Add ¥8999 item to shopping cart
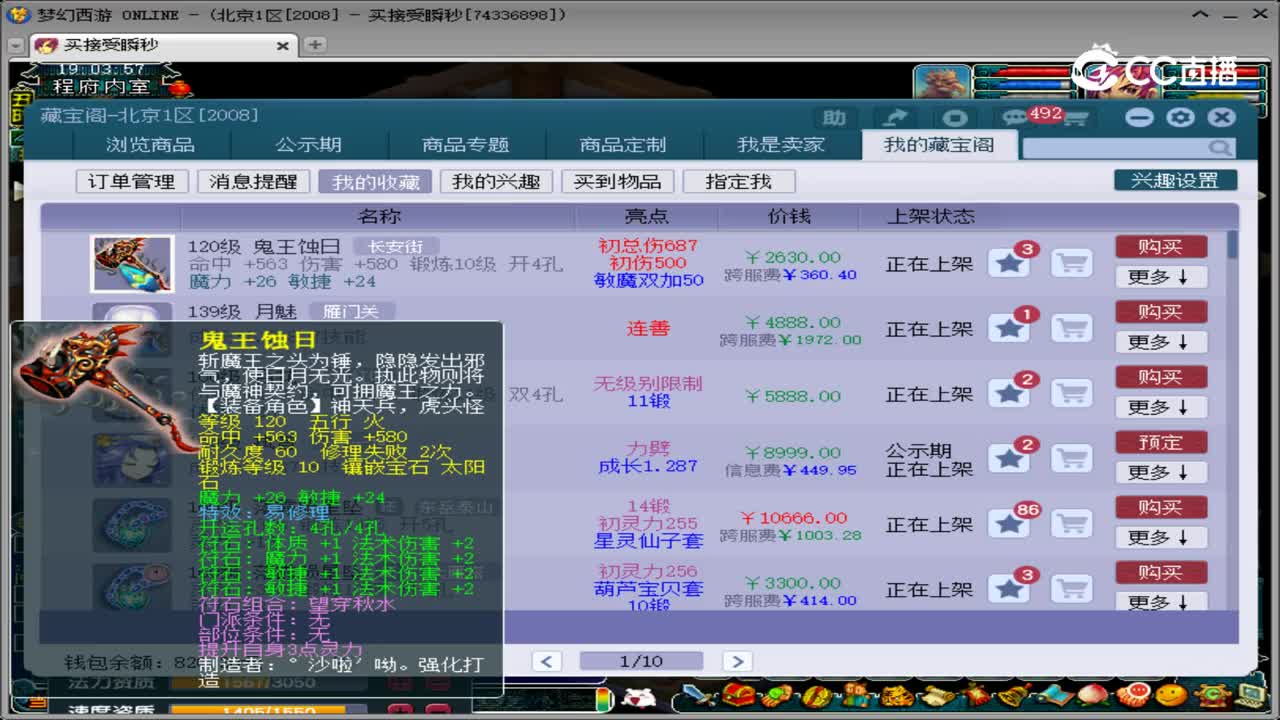 pyautogui.click(x=1071, y=459)
